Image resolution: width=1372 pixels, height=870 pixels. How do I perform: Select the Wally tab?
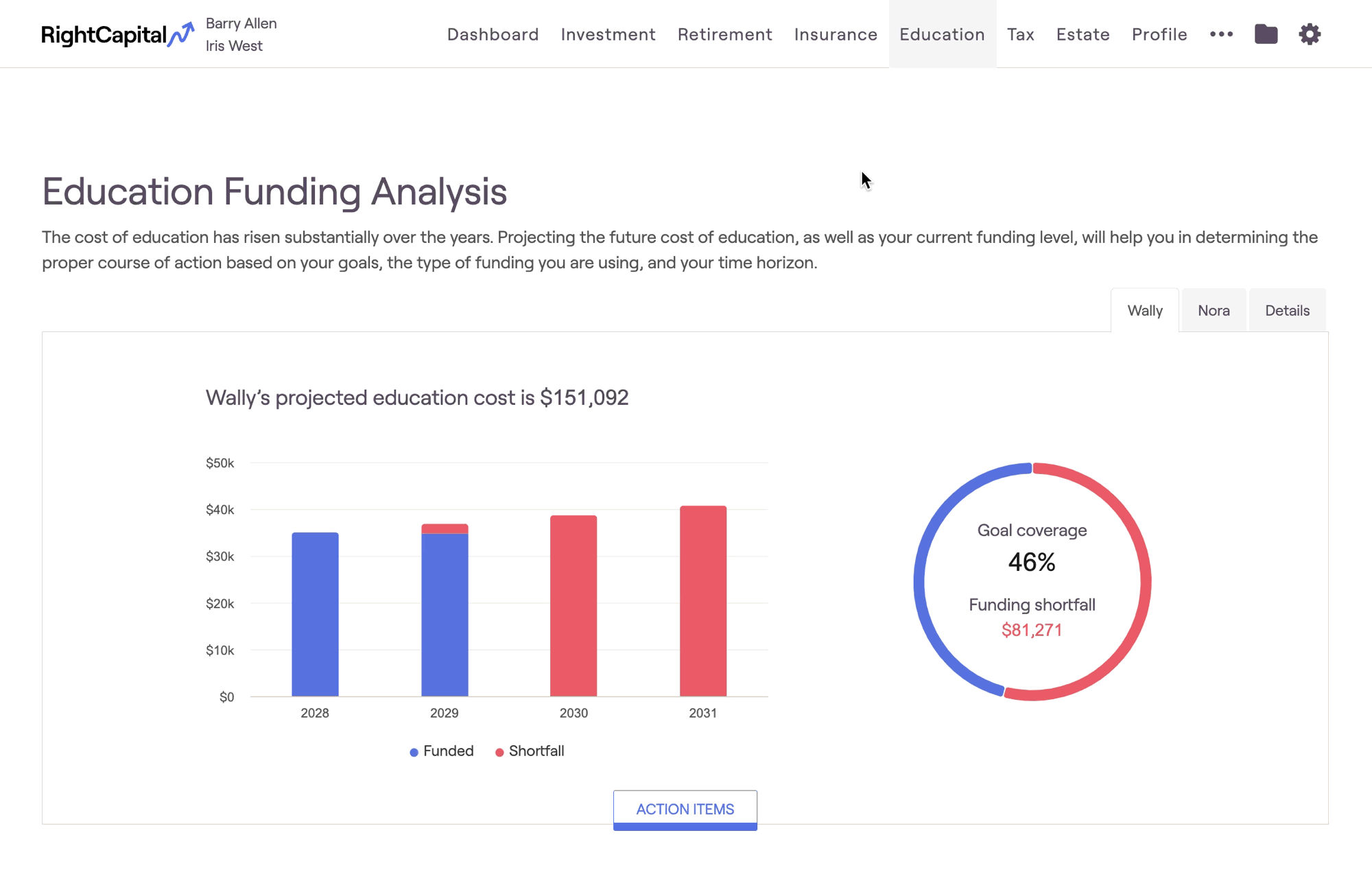1144,311
